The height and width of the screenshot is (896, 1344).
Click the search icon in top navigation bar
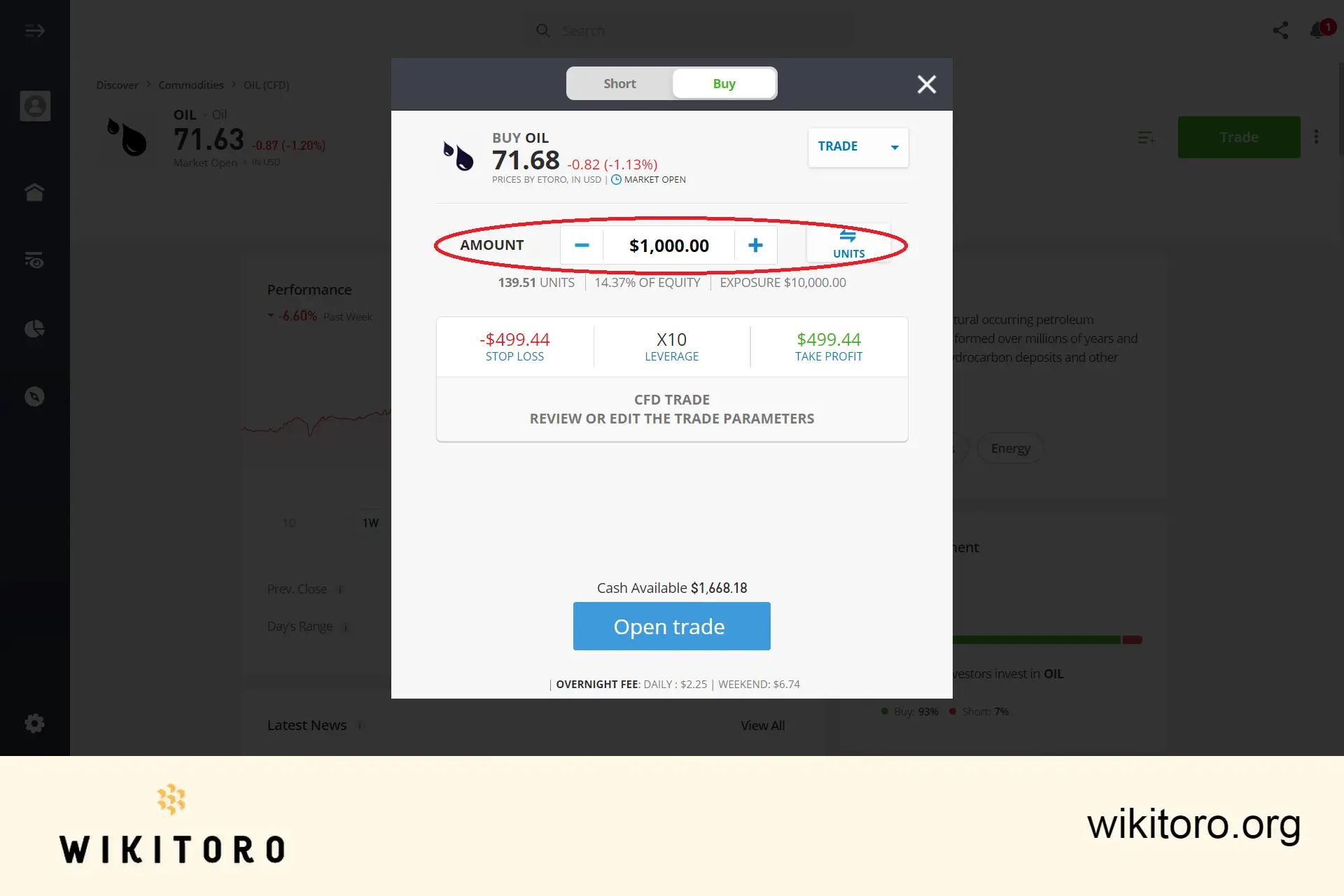click(x=542, y=30)
